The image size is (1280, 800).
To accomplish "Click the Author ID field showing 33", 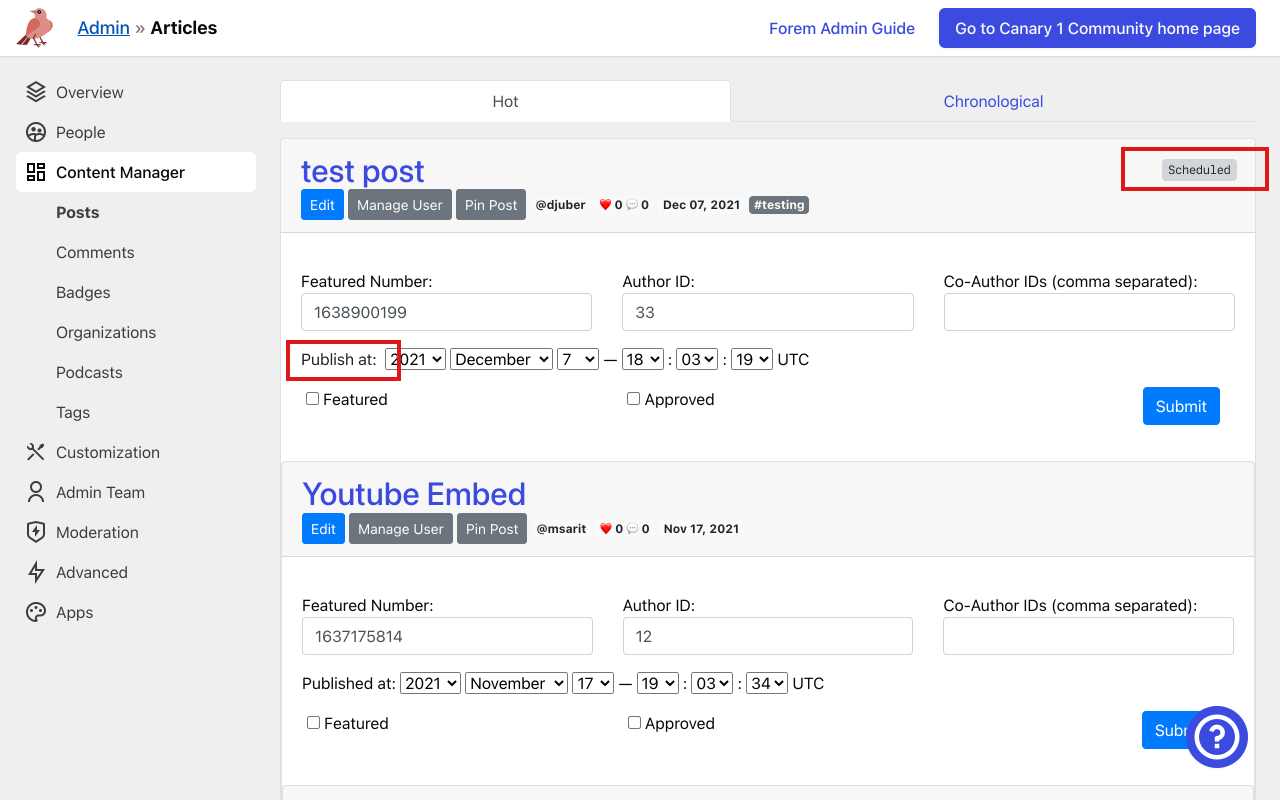I will coord(767,312).
